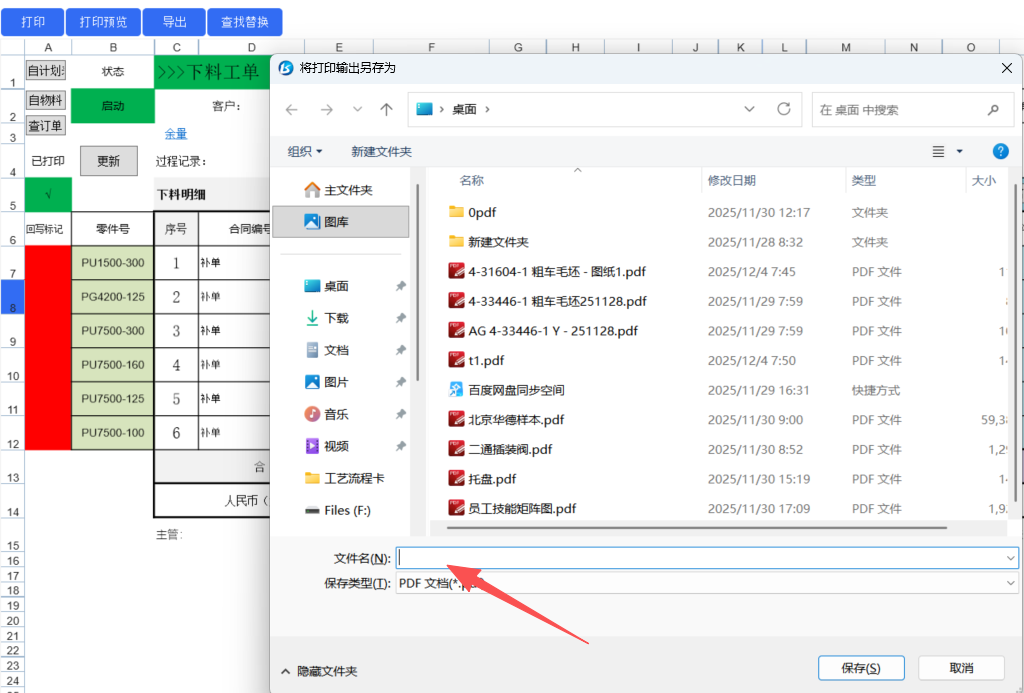Click the up-directory arrow icon

(x=387, y=109)
